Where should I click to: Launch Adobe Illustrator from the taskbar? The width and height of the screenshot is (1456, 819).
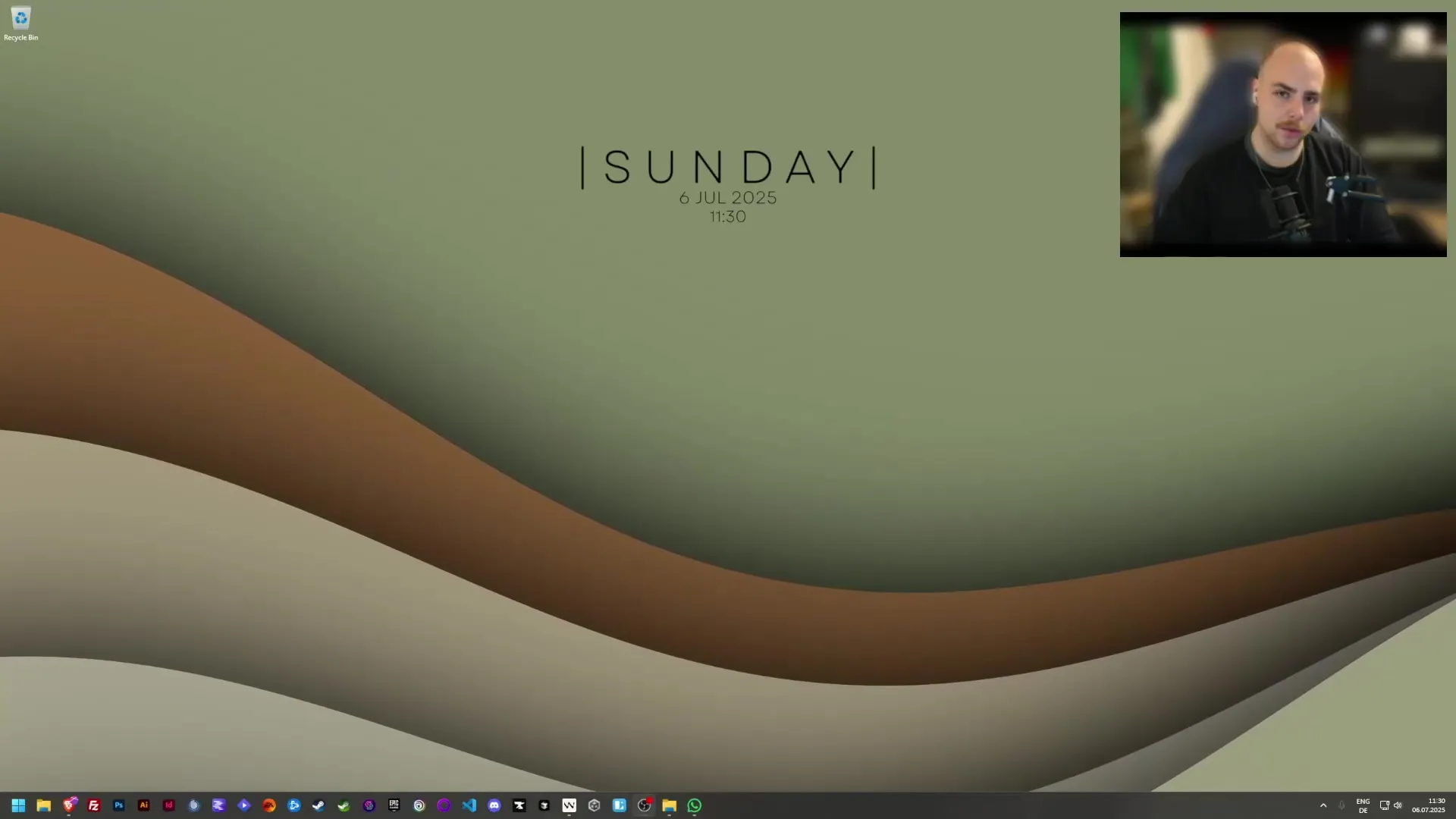click(x=144, y=805)
